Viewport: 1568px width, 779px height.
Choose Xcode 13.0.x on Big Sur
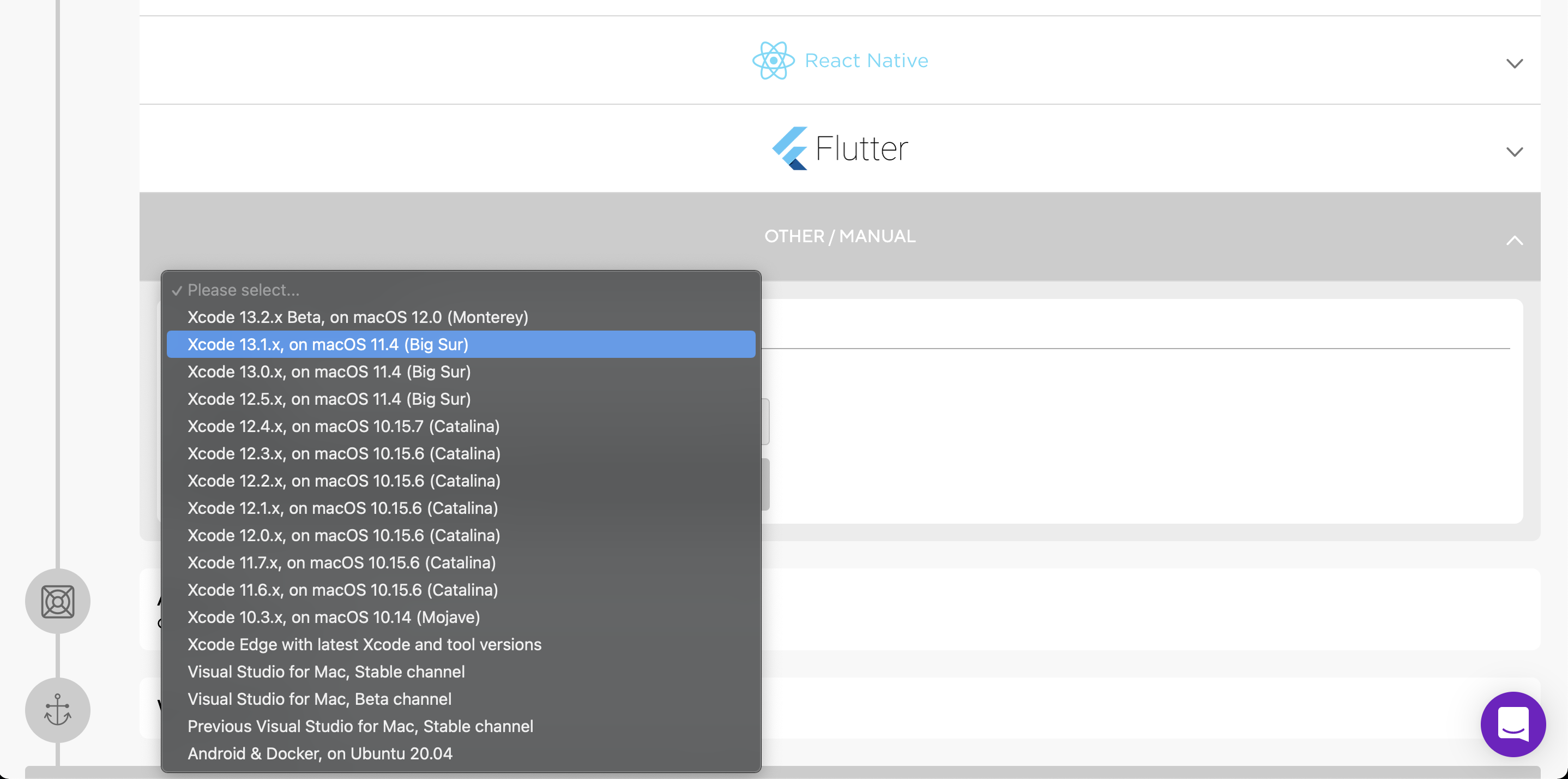(329, 371)
